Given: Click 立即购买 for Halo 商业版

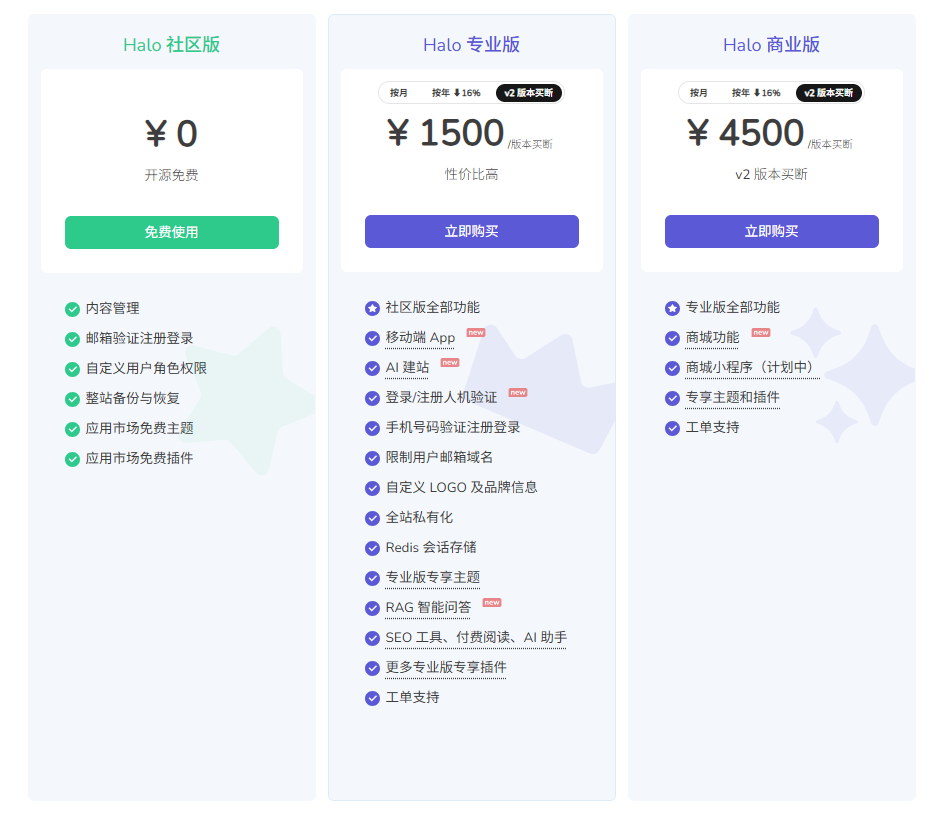Looking at the screenshot, I should (771, 232).
